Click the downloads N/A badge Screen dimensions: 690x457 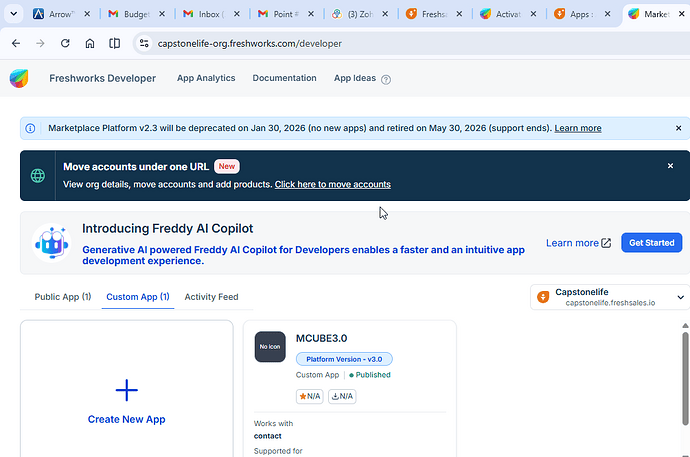point(342,396)
